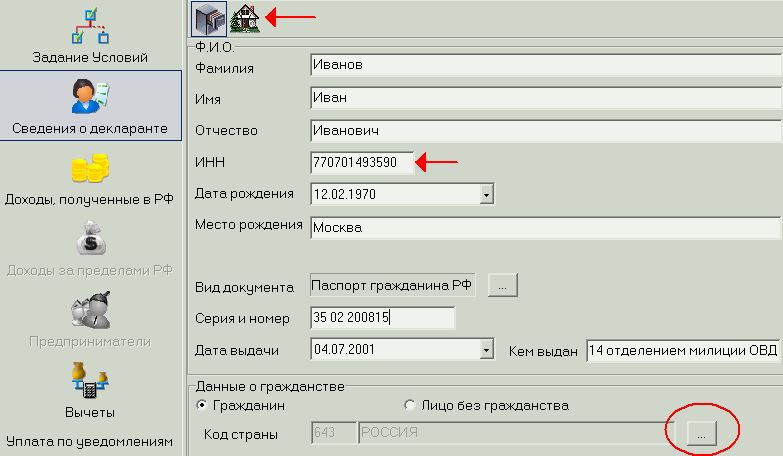Expand the Дата выдачи date dropdown
The width and height of the screenshot is (783, 456).
pos(486,350)
